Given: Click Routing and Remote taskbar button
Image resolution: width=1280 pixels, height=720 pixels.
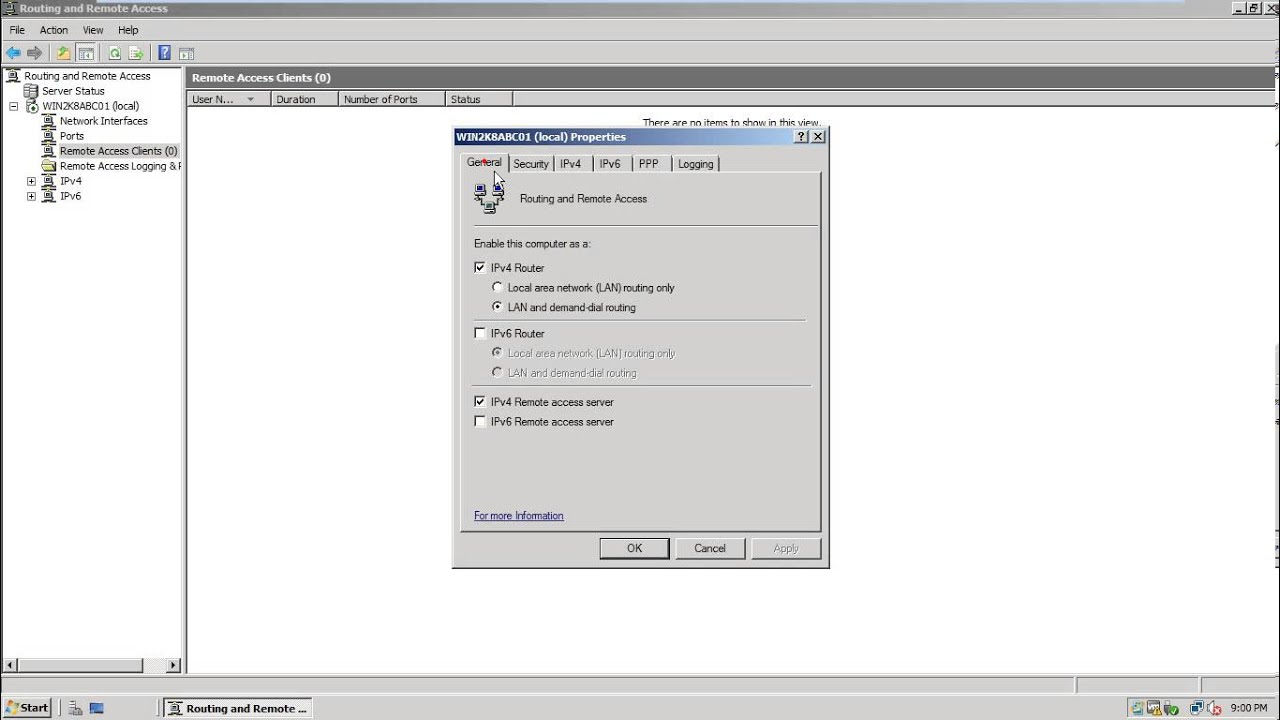Looking at the screenshot, I should point(238,708).
